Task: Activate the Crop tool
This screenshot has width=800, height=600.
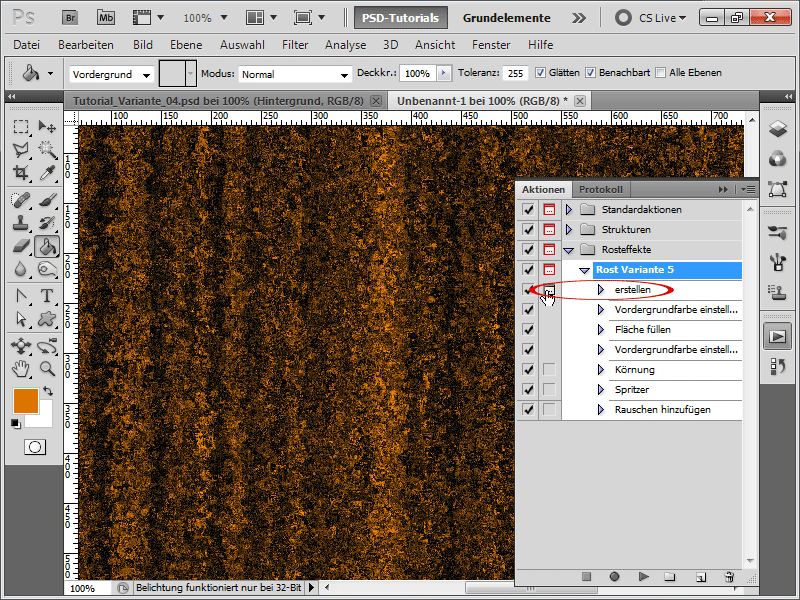Action: [x=20, y=173]
